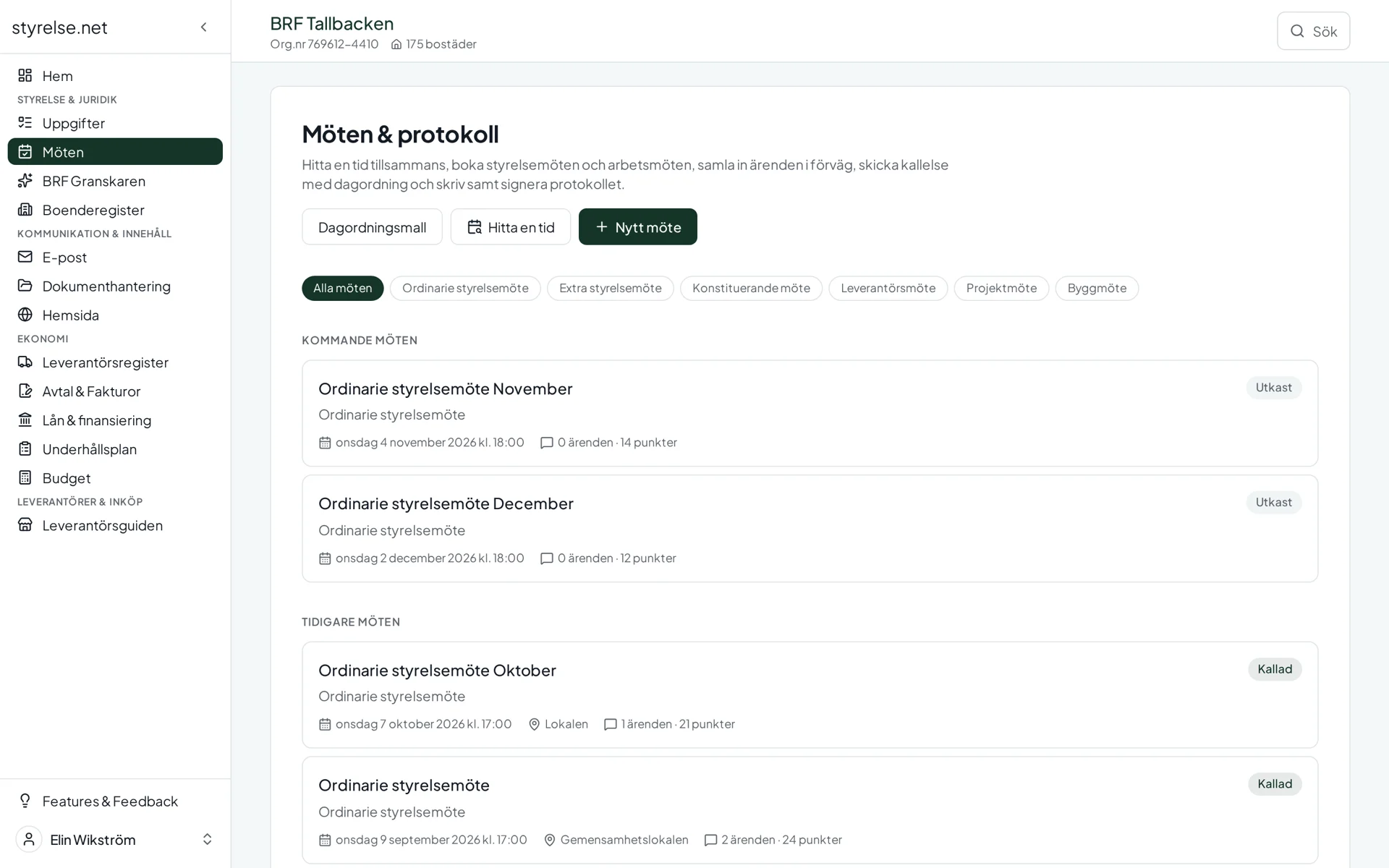
Task: Click comment icon for Oktober meeting ärenden
Action: click(x=611, y=724)
